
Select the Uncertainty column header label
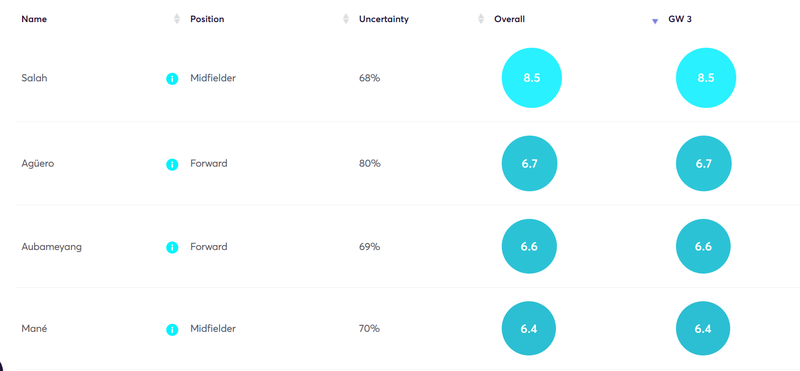384,19
